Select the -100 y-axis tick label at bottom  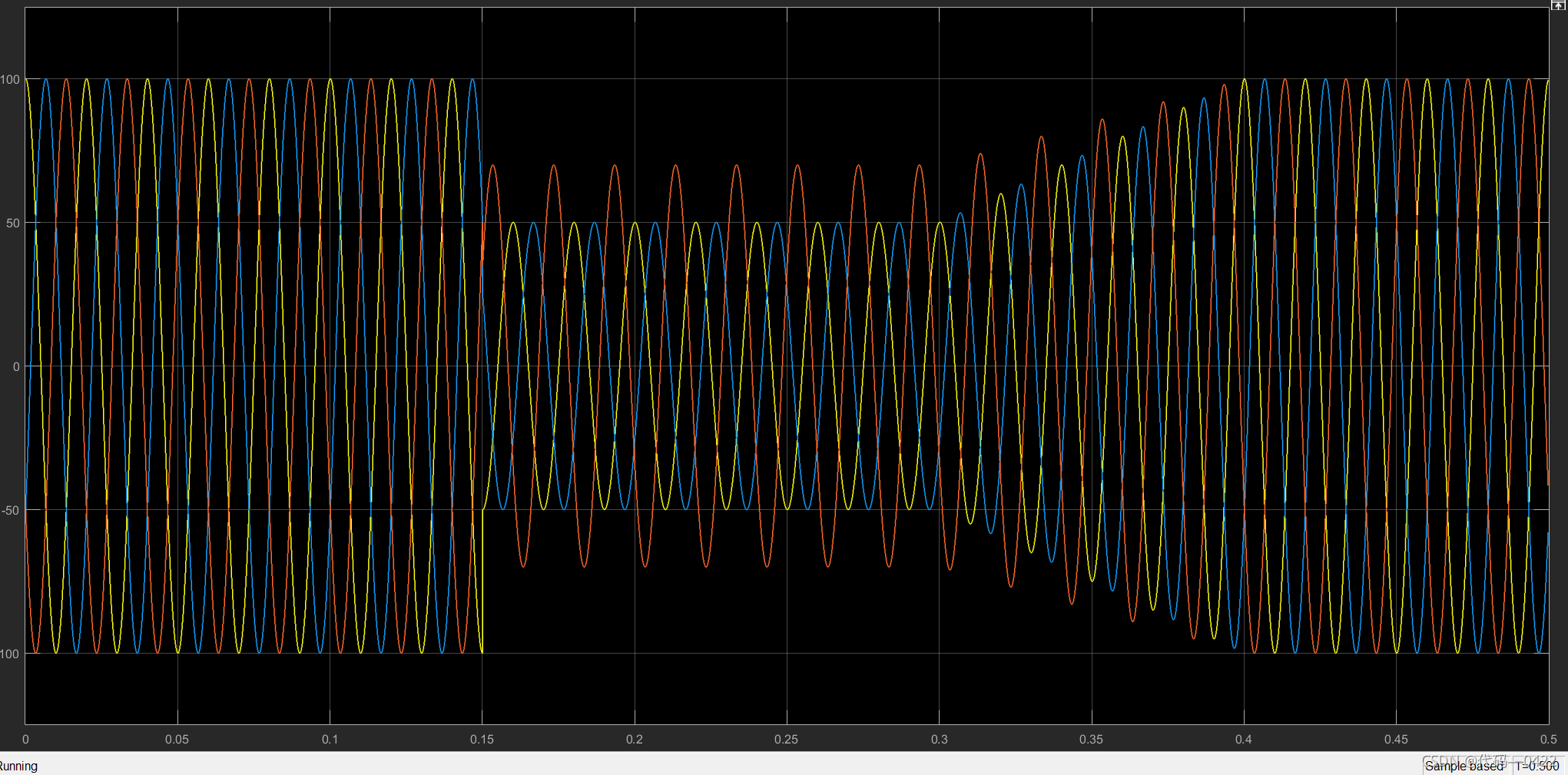pyautogui.click(x=10, y=654)
